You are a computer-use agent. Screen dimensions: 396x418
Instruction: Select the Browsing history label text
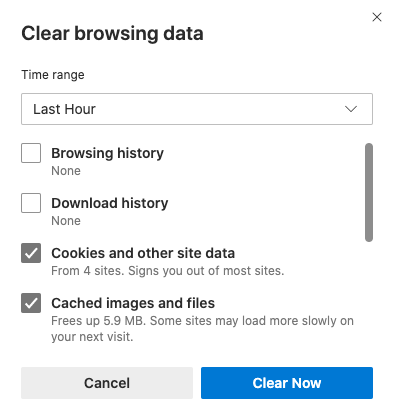(x=107, y=153)
